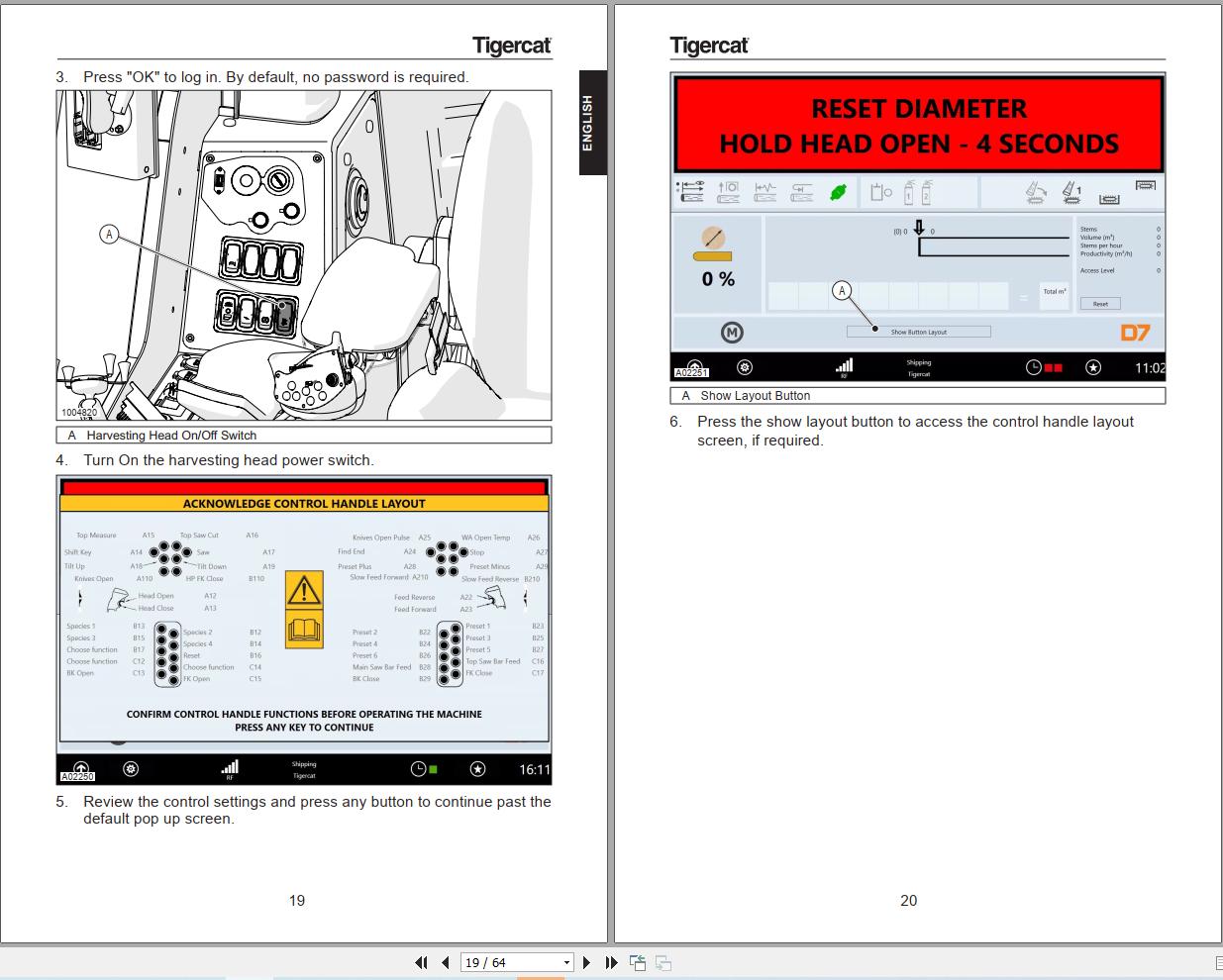
Task: Click the fuel container icon in the top row
Action: click(x=880, y=192)
